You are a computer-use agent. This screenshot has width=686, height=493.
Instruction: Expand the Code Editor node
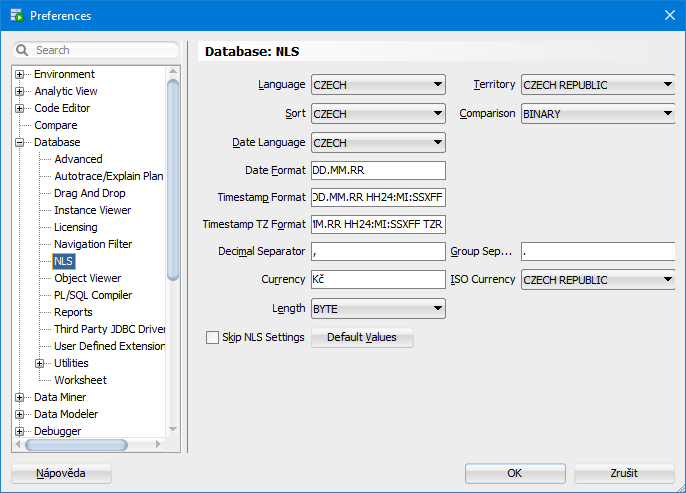(x=19, y=109)
